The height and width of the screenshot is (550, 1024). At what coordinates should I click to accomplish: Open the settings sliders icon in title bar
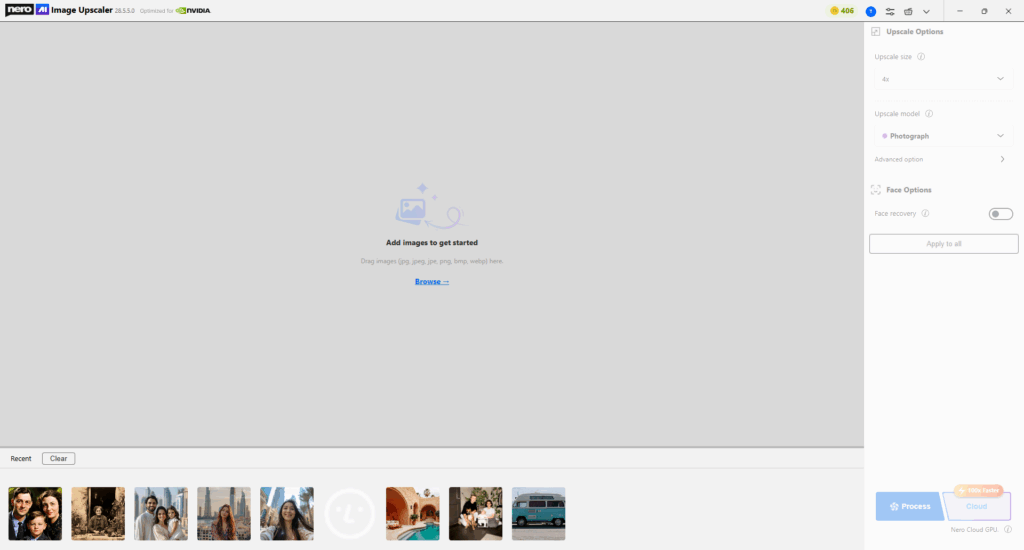click(890, 11)
